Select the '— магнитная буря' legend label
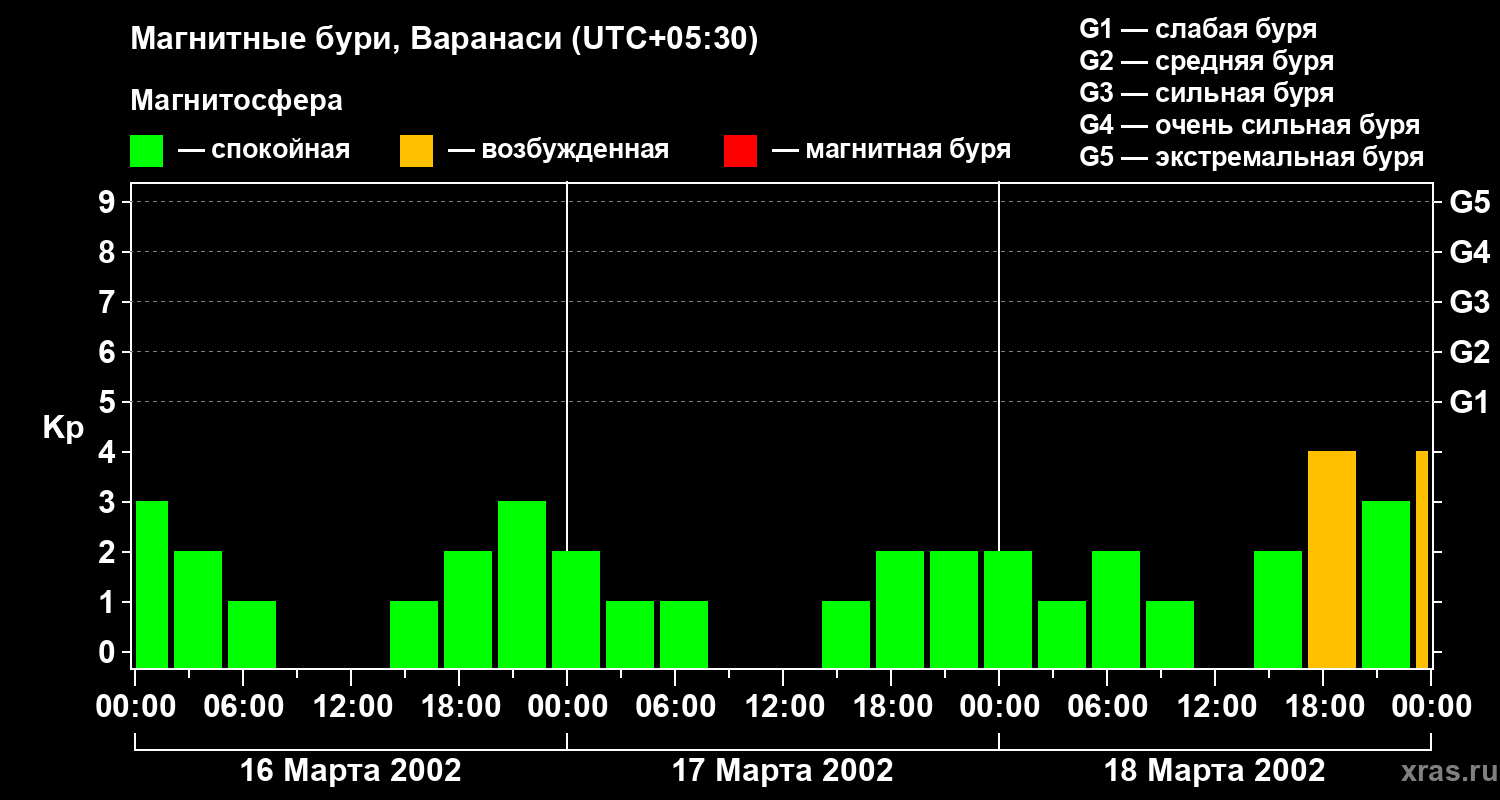The image size is (1500, 800). click(x=891, y=150)
